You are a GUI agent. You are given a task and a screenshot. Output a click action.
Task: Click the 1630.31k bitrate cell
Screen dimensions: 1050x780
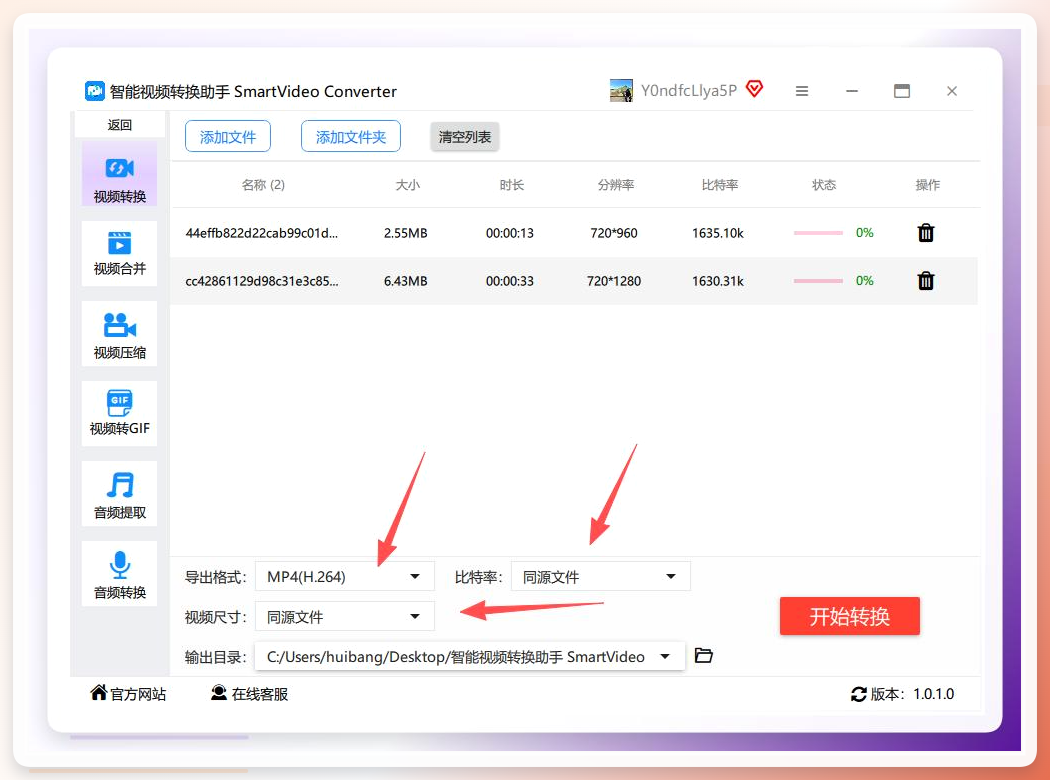point(718,281)
